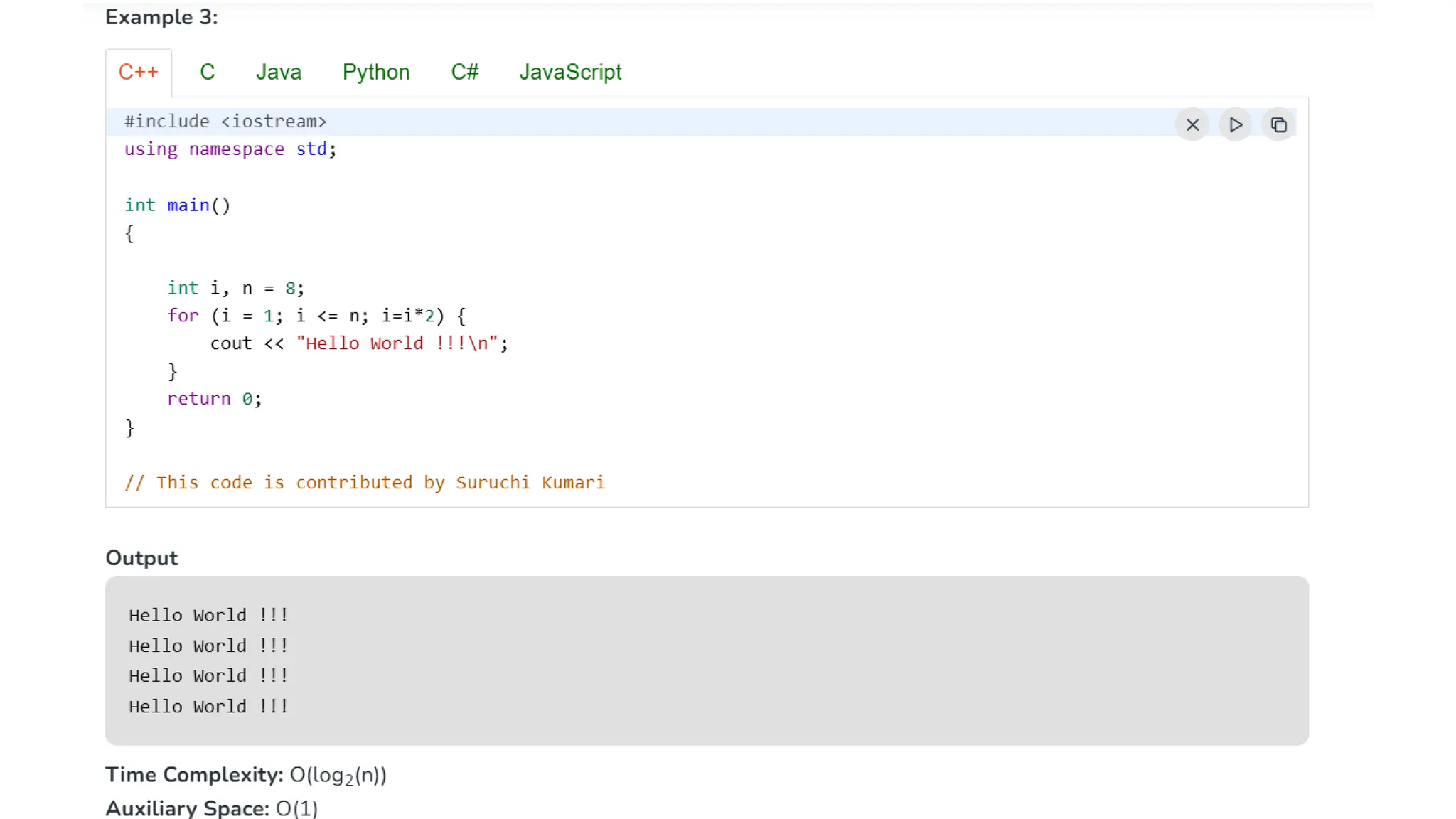Click the Time Complexity text
Image resolution: width=1456 pixels, height=819 pixels.
pos(246,775)
